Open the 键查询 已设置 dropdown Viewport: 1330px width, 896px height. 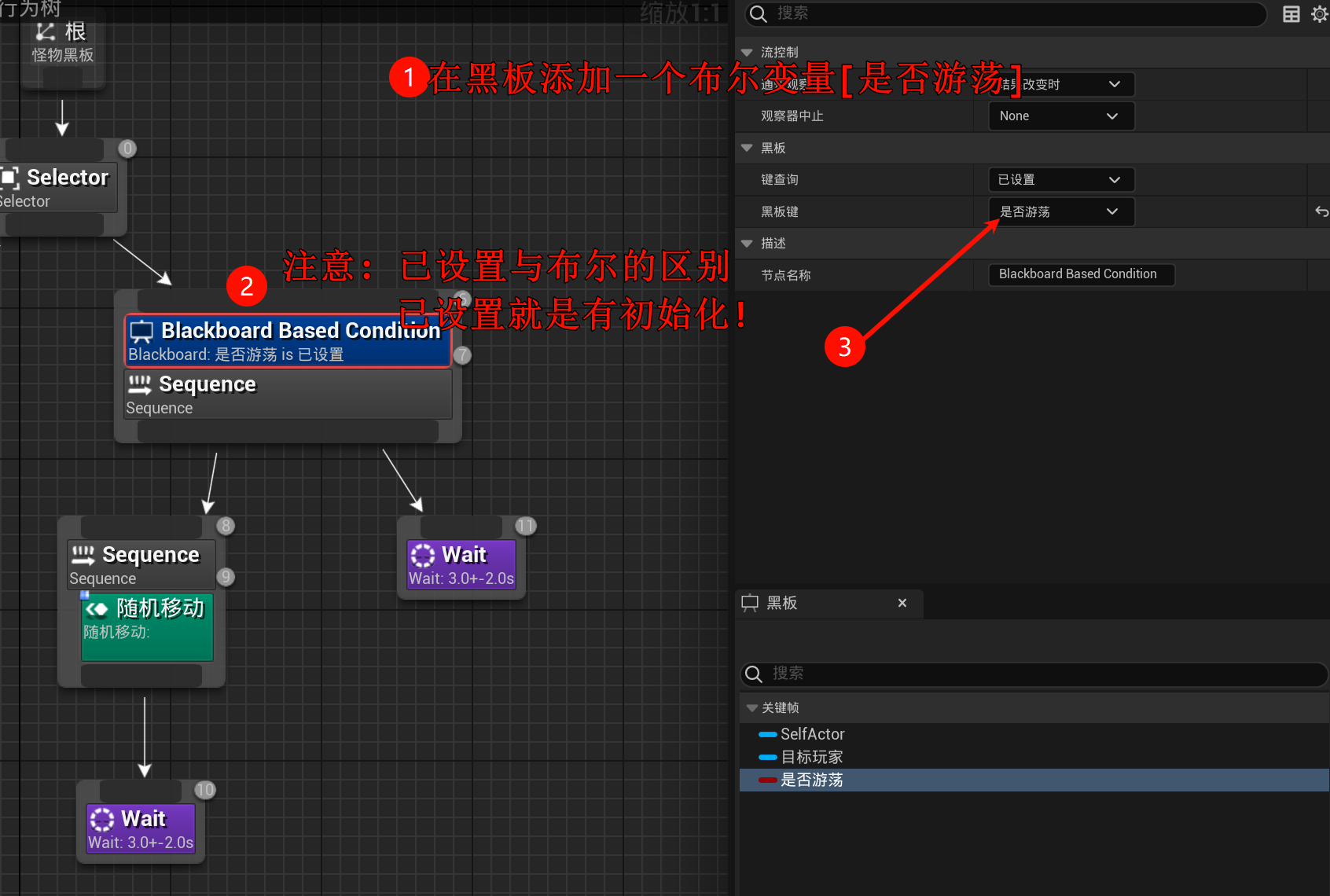(x=1060, y=180)
